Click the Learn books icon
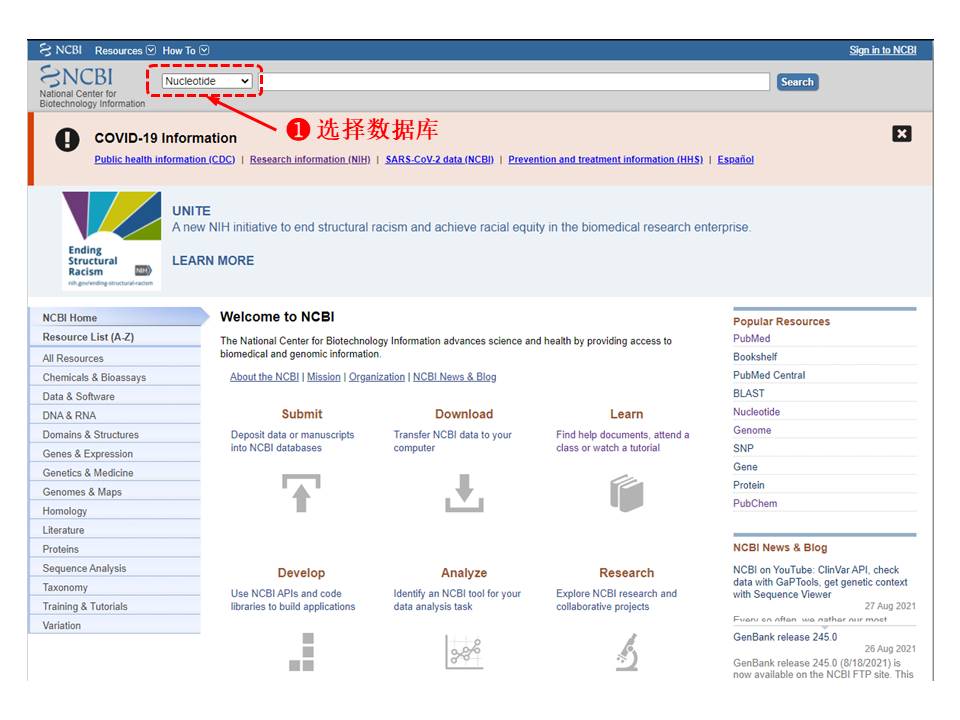The image size is (960, 720). point(627,493)
